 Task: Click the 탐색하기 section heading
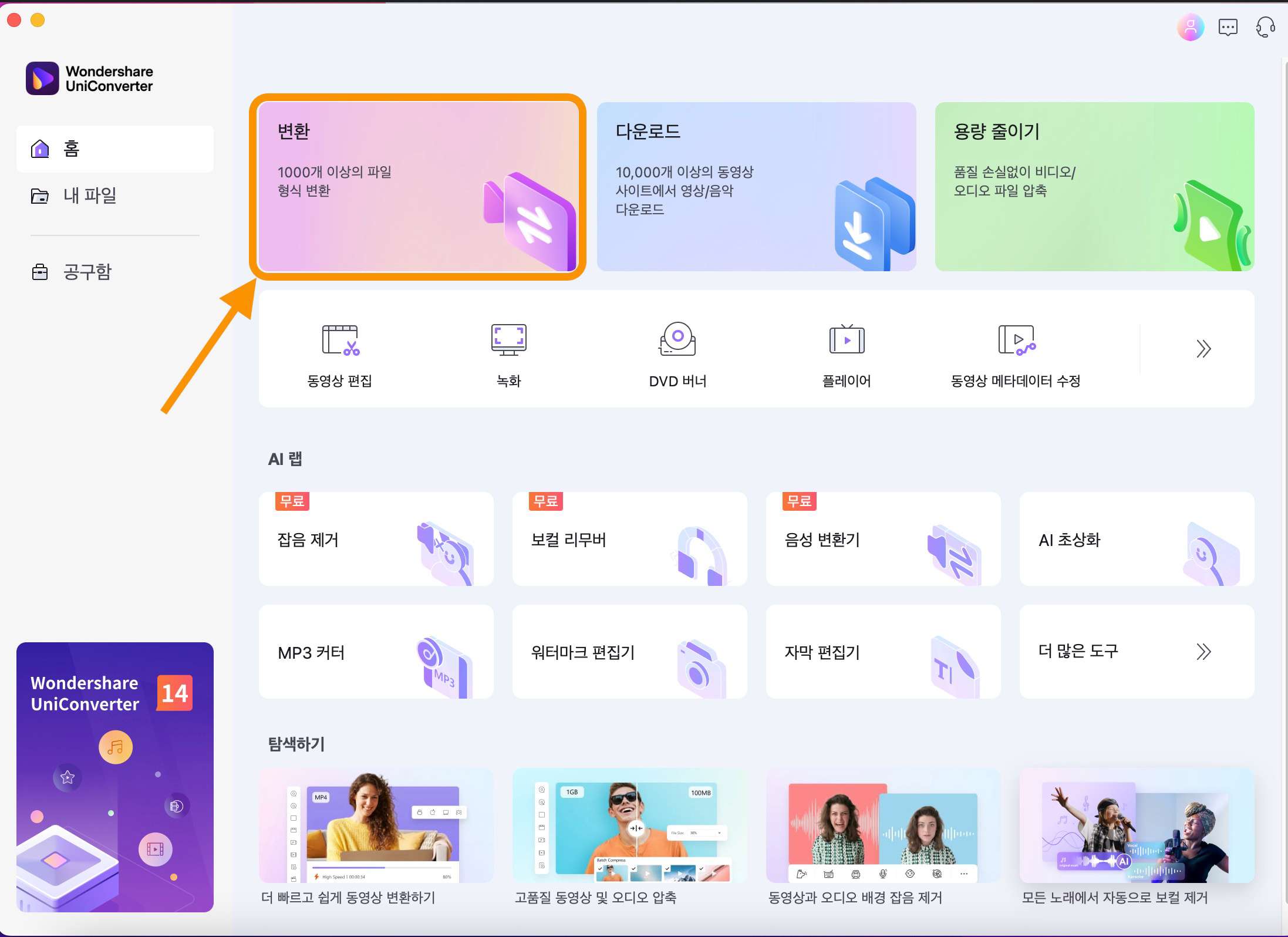pyautogui.click(x=296, y=744)
